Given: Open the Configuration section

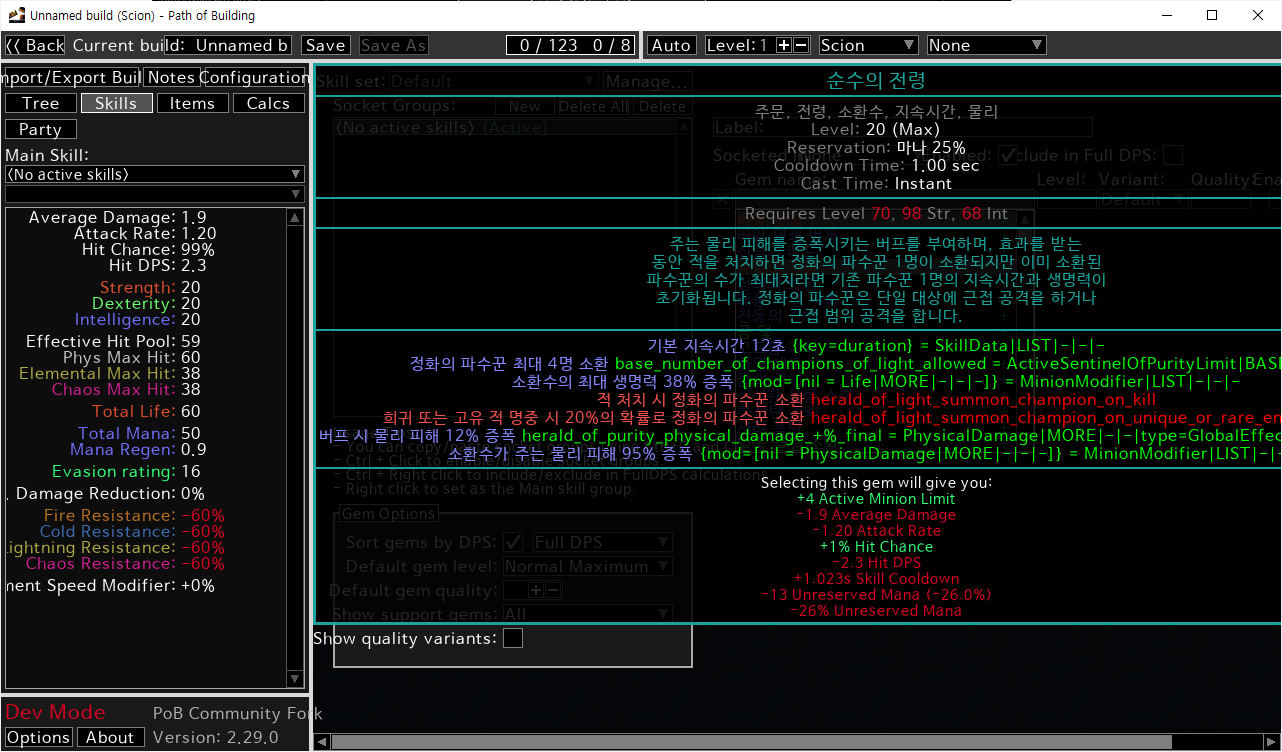Looking at the screenshot, I should (x=255, y=77).
